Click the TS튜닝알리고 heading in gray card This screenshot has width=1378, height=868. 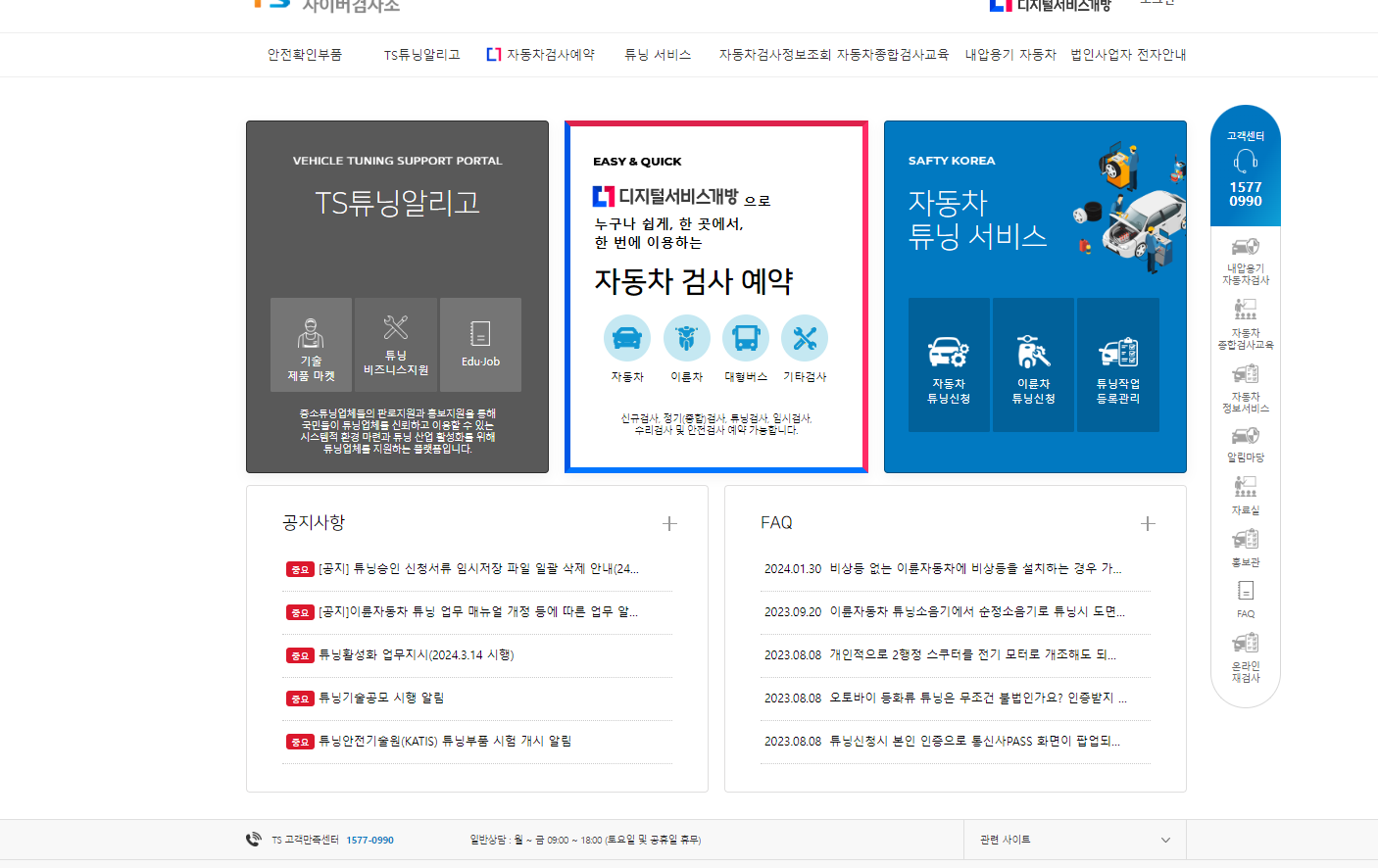click(397, 203)
